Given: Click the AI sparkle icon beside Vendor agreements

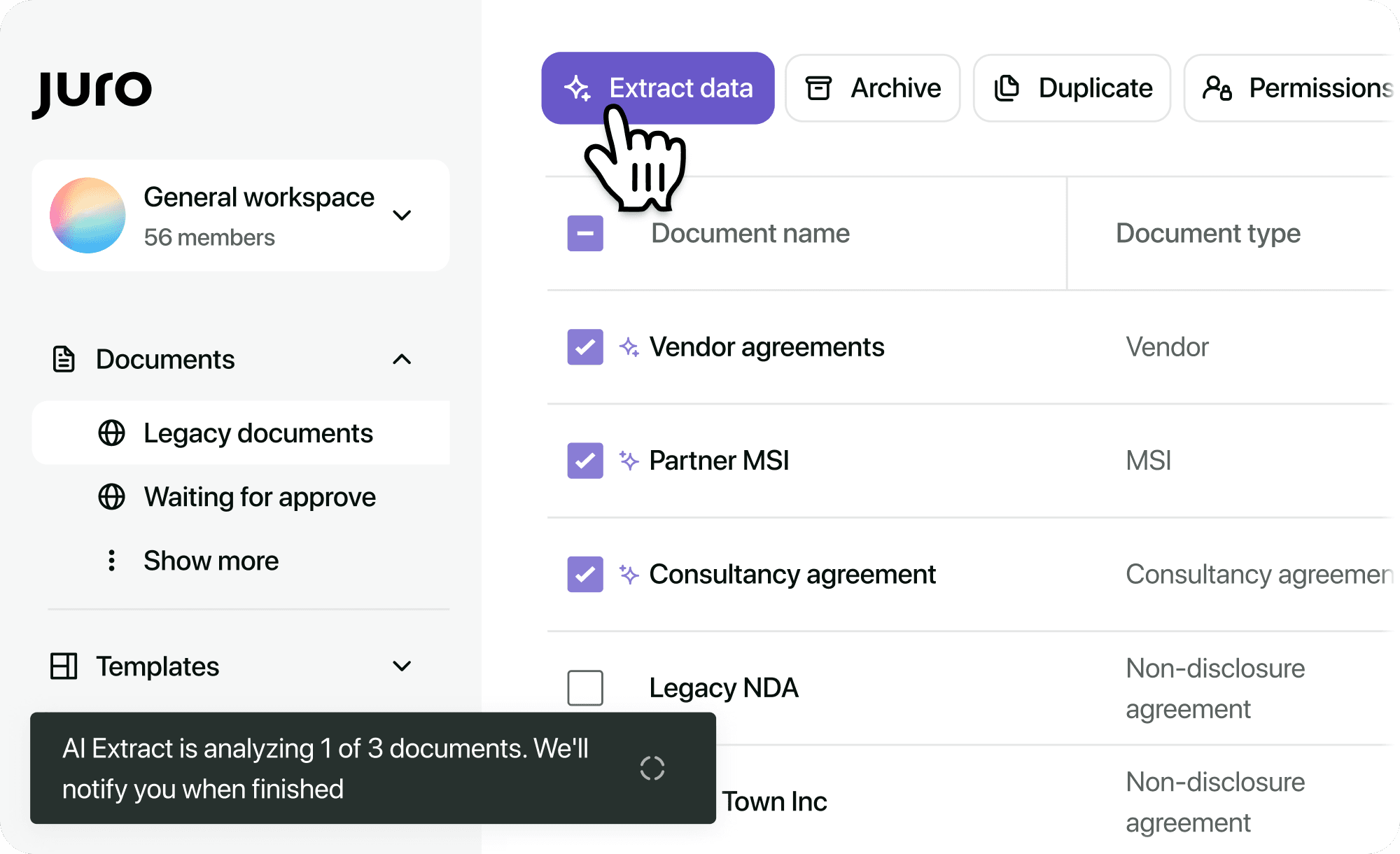Looking at the screenshot, I should tap(629, 347).
